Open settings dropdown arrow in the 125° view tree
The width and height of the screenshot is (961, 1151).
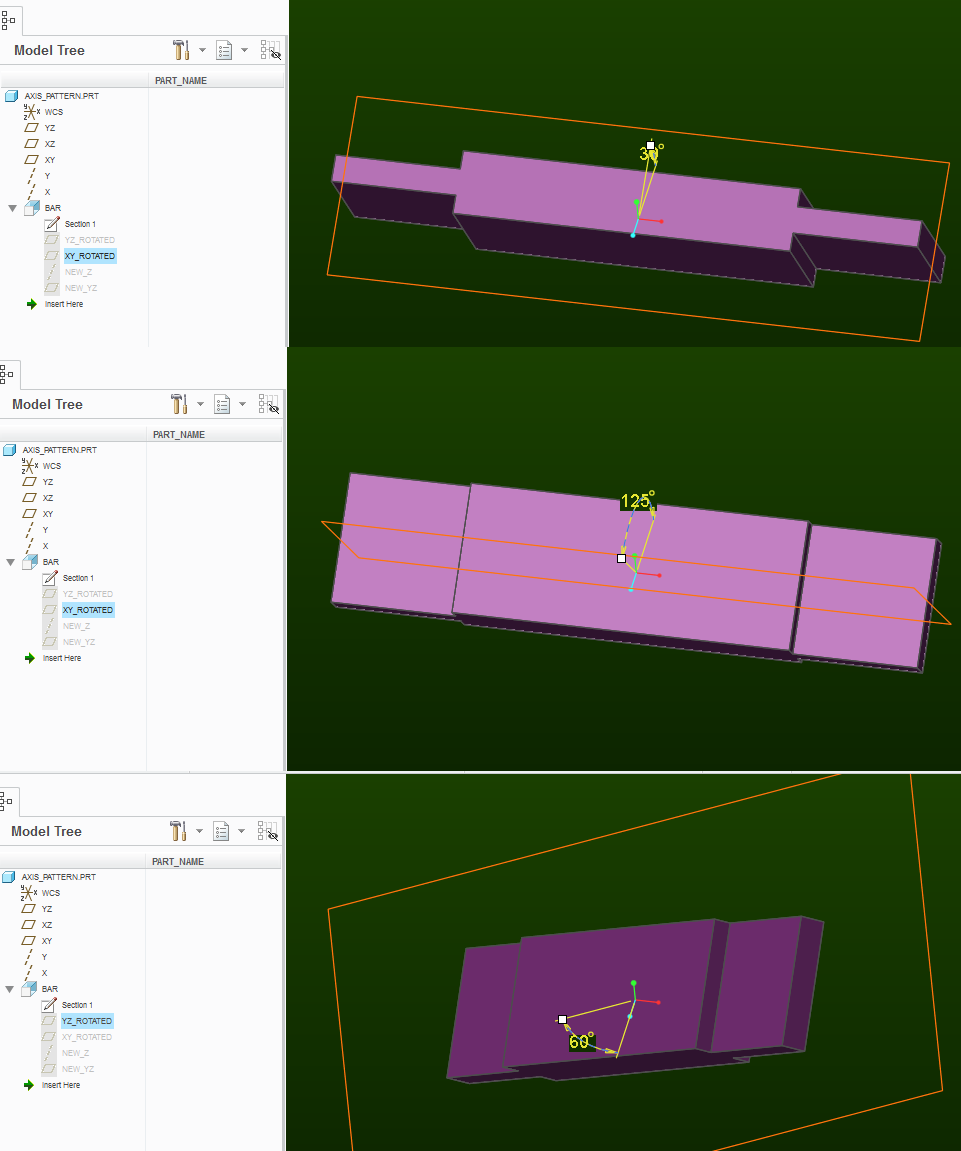click(x=200, y=404)
